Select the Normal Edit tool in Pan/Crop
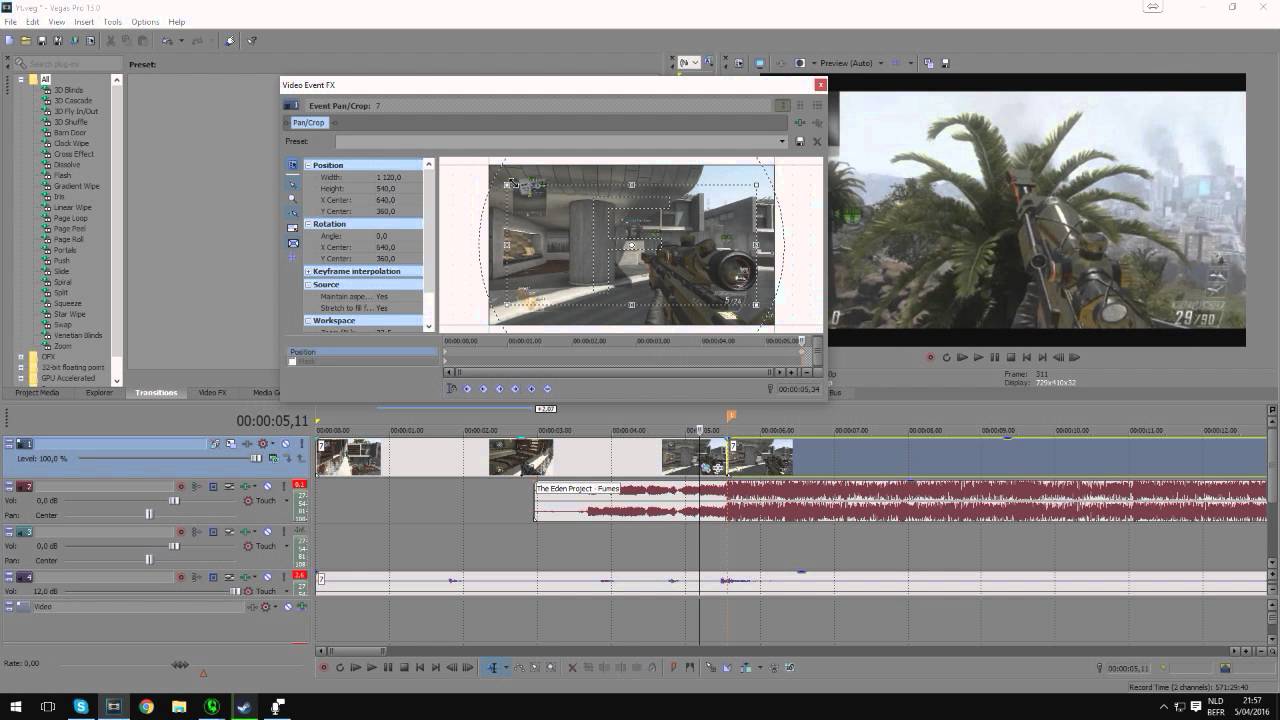 [x=293, y=184]
